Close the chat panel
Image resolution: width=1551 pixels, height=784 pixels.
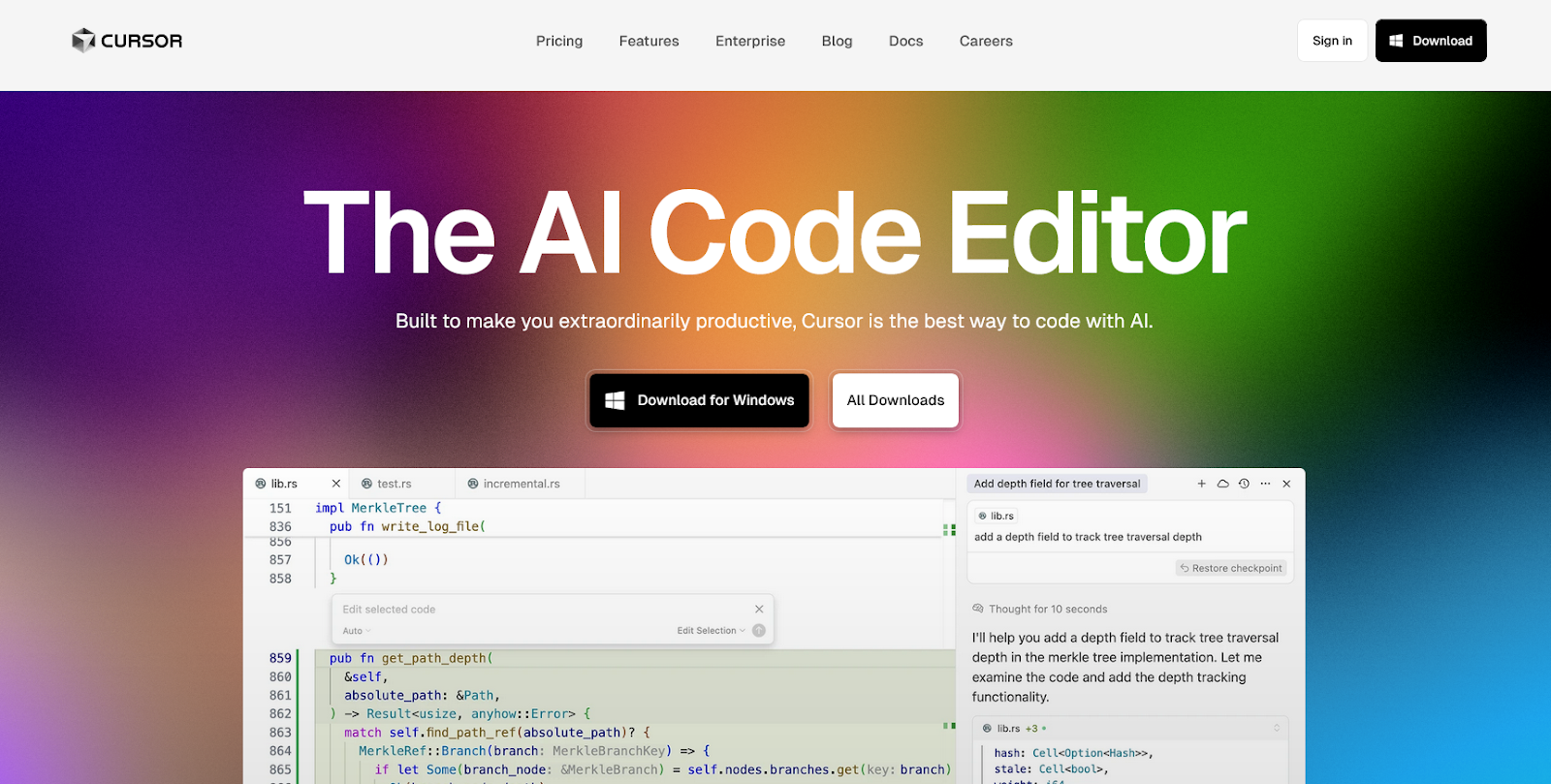[x=1286, y=484]
